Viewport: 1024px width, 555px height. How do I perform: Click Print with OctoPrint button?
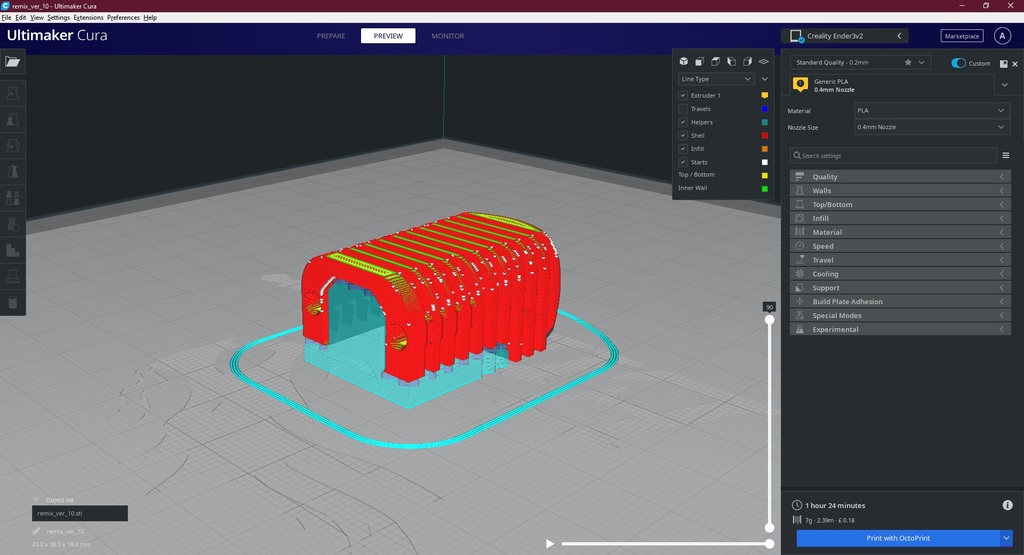click(x=897, y=538)
